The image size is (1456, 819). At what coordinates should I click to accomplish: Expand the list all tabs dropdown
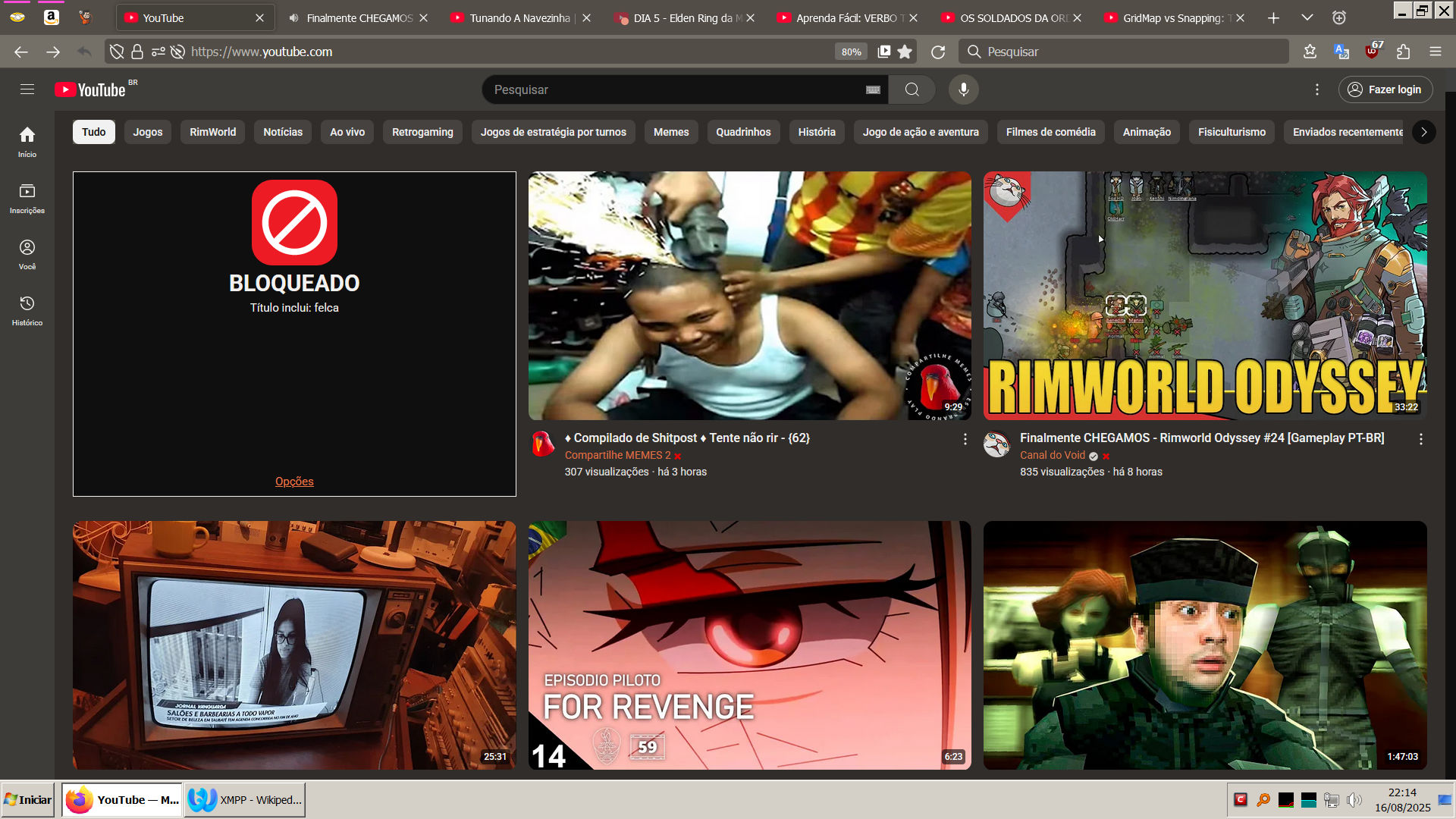pos(1307,17)
